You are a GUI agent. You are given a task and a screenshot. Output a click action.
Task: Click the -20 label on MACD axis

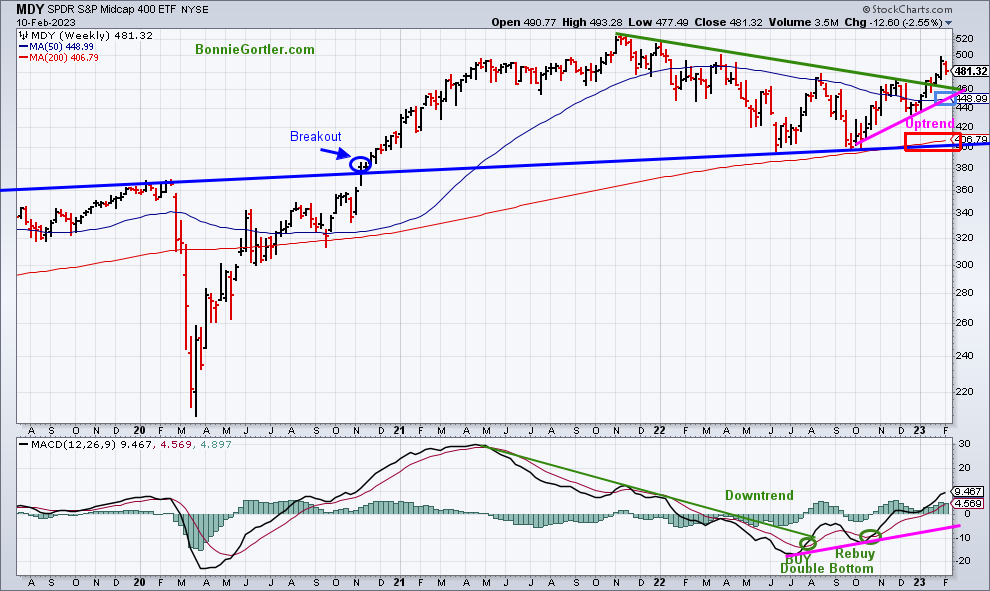click(962, 561)
